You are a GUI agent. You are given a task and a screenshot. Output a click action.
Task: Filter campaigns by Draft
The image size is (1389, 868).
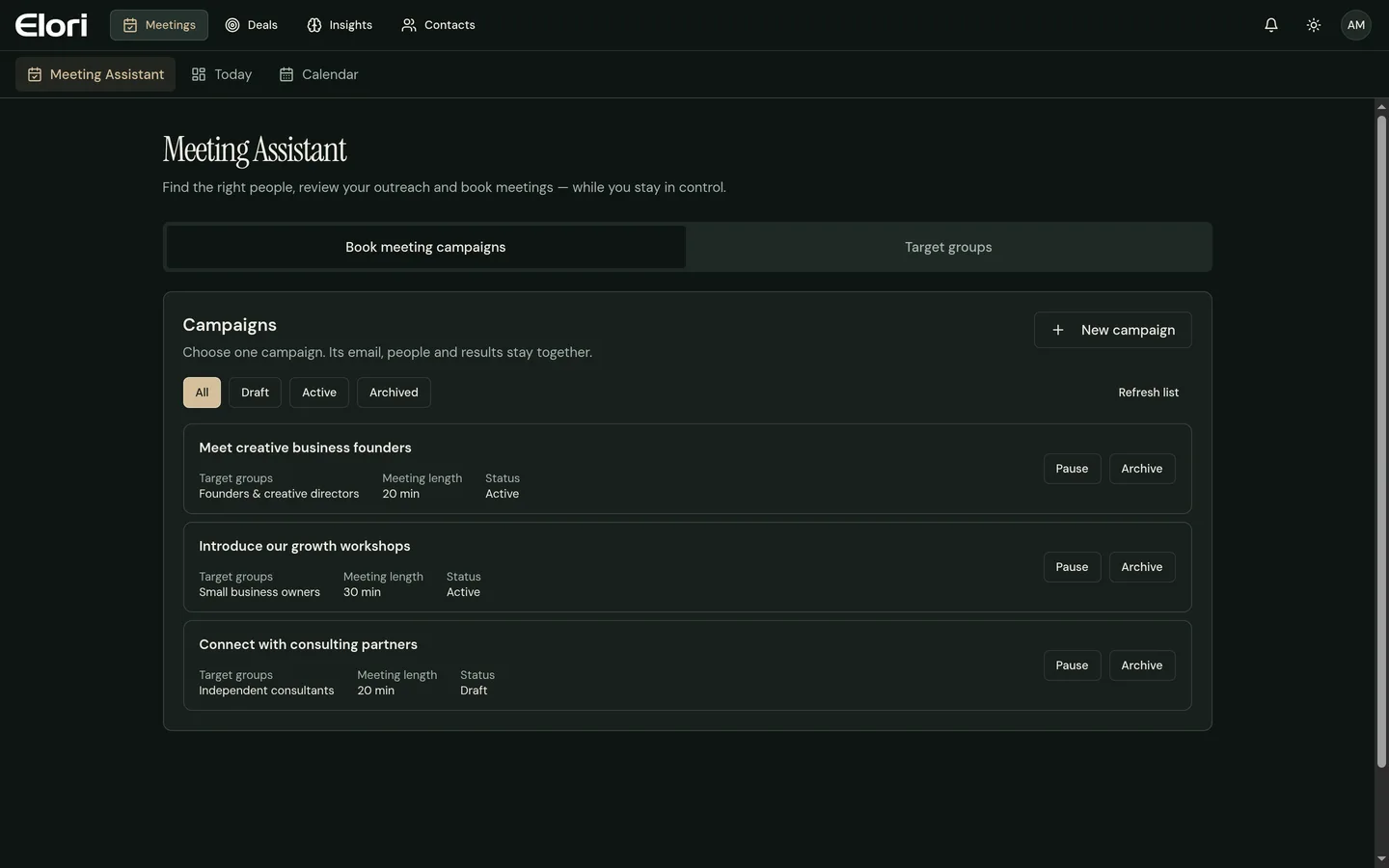click(x=255, y=393)
